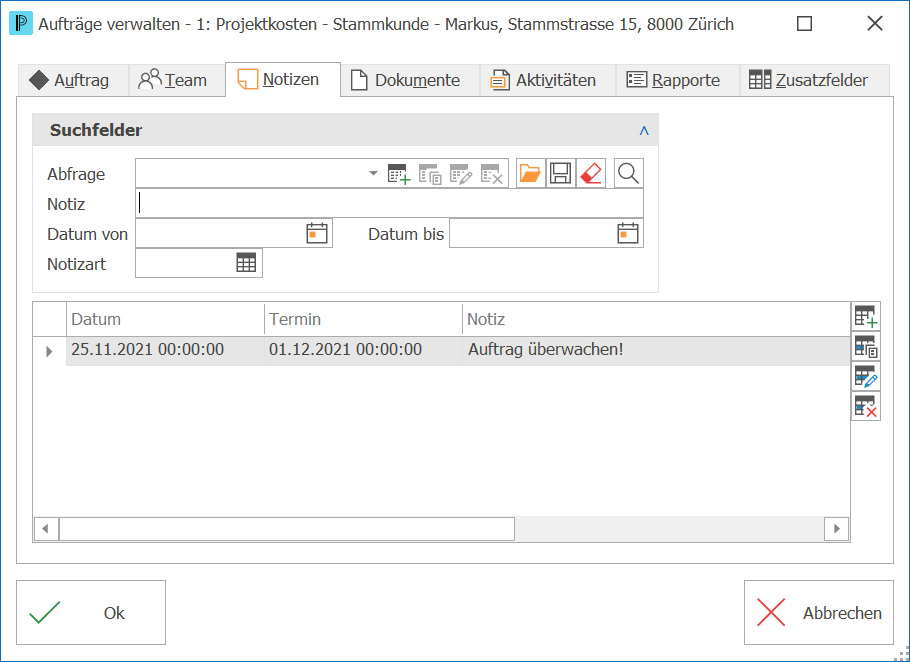
Task: Click the right scroll arrow of the notes table
Action: click(837, 529)
